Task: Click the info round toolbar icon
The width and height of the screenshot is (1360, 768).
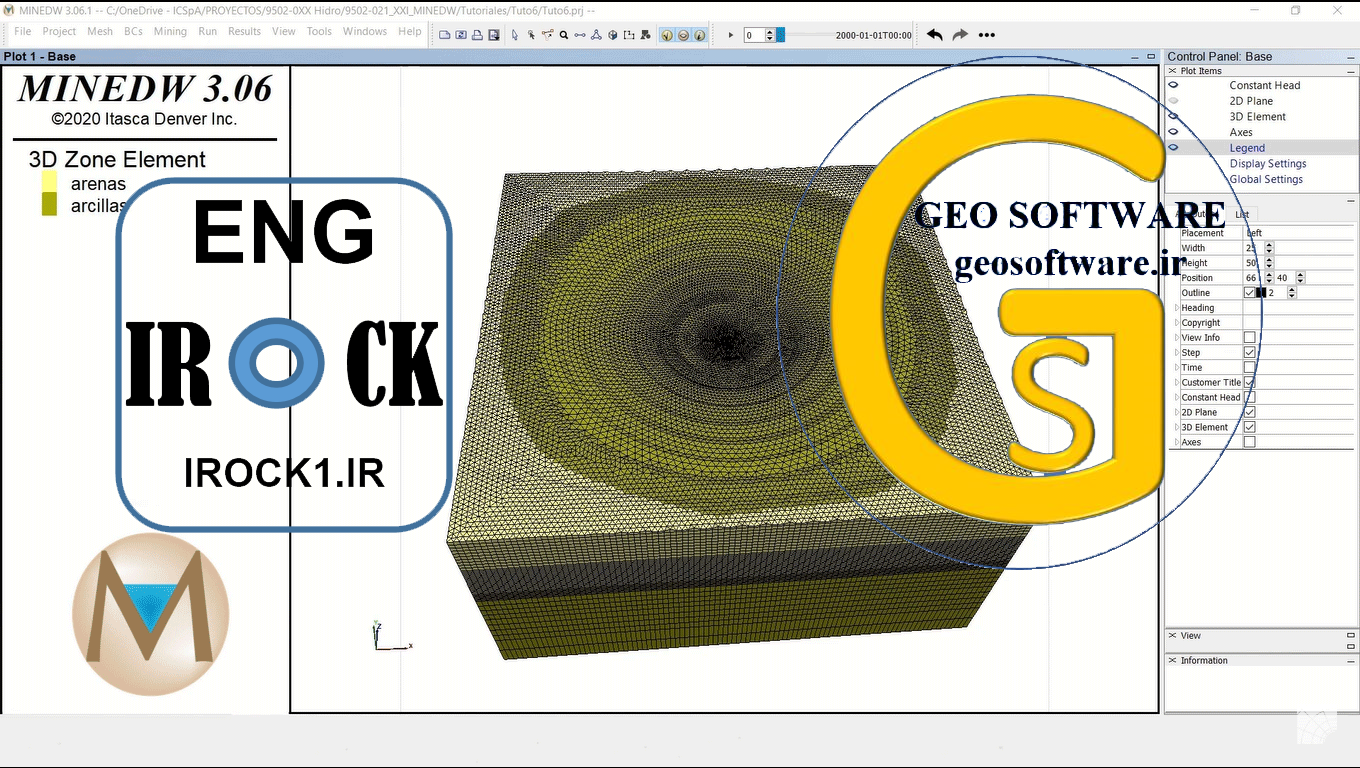Action: [x=699, y=34]
